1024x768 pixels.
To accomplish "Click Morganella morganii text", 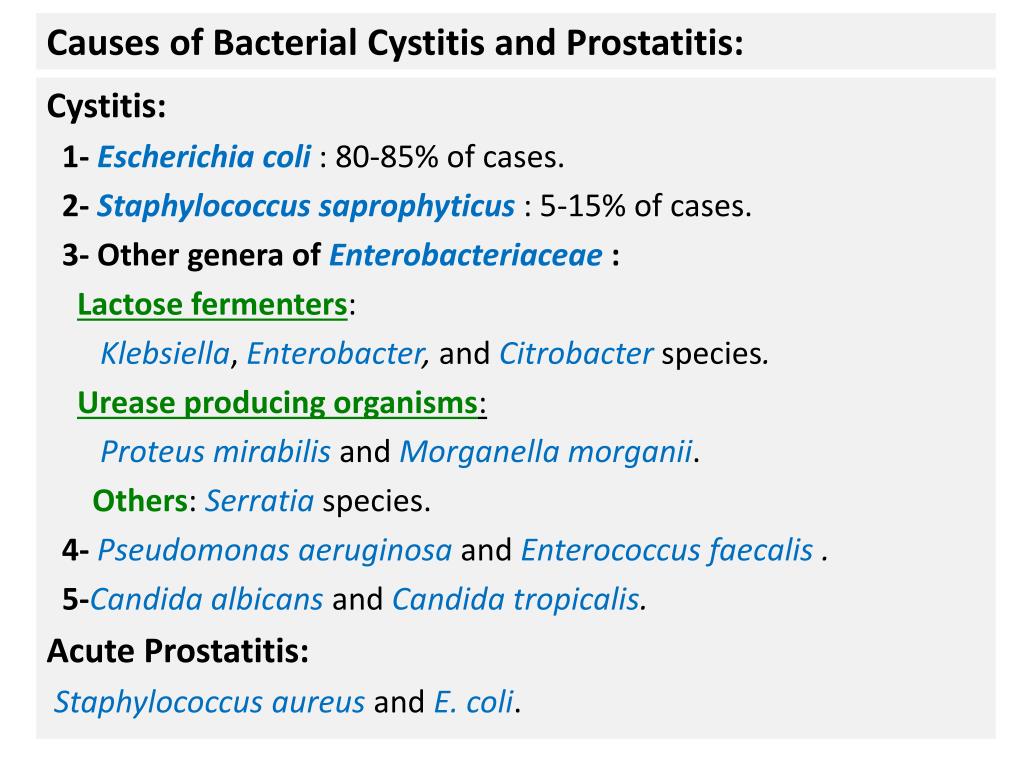I will 545,452.
